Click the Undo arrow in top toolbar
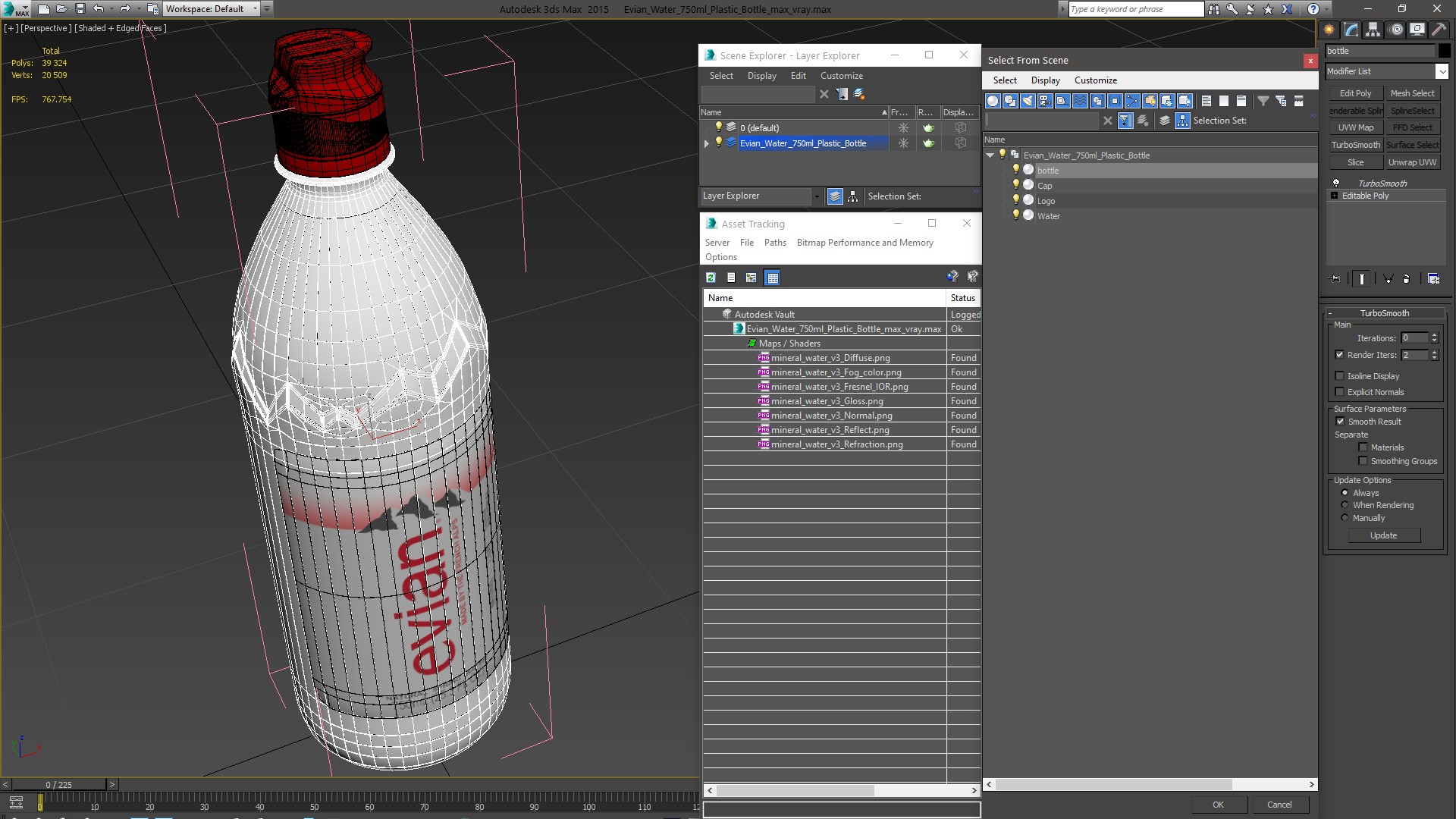This screenshot has height=819, width=1456. [99, 9]
